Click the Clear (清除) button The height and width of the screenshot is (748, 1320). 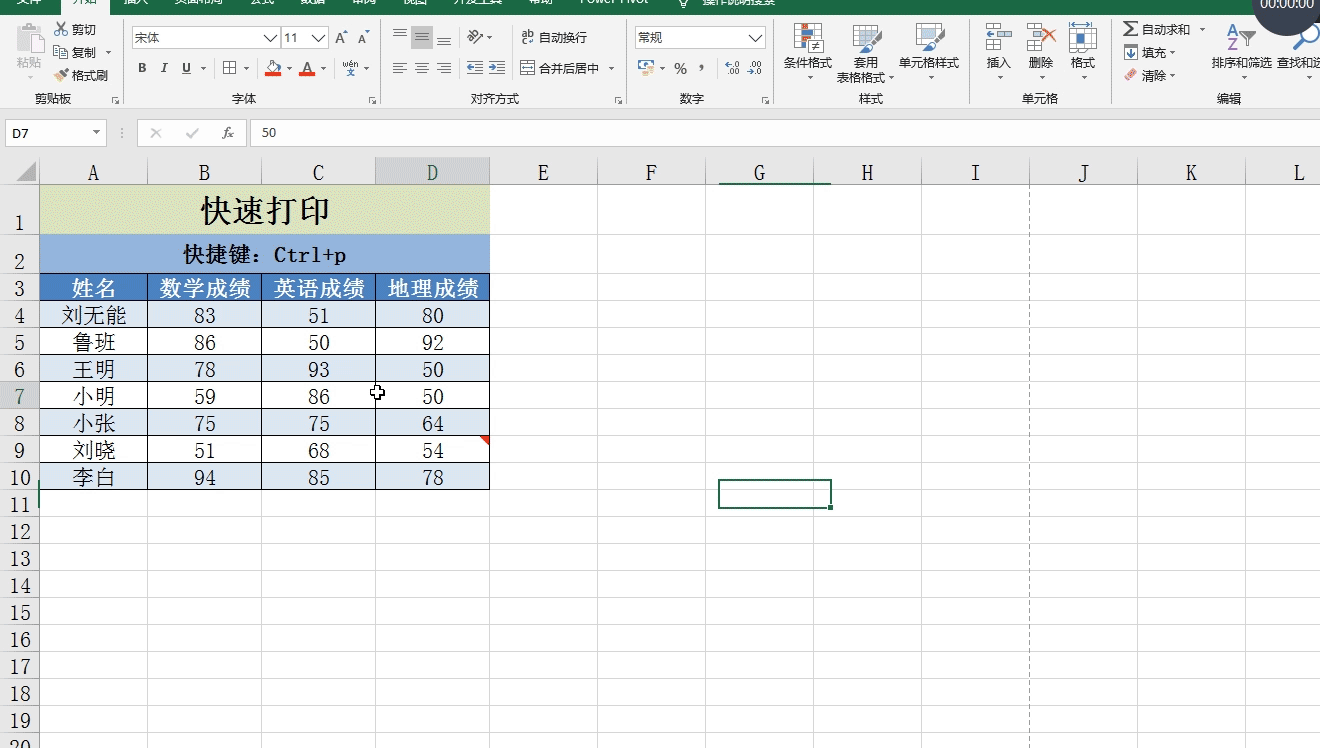1145,75
